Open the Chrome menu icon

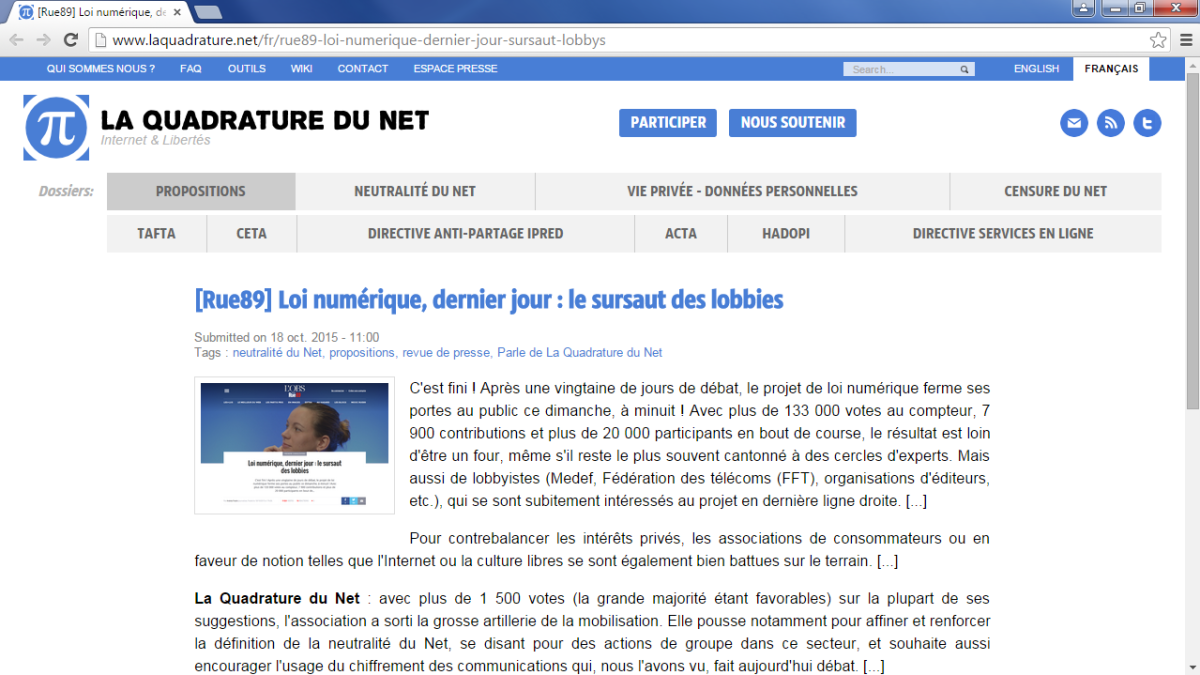1184,40
